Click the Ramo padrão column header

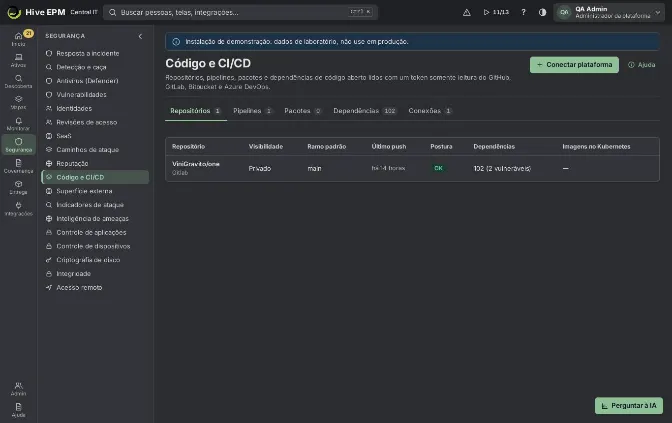(327, 147)
